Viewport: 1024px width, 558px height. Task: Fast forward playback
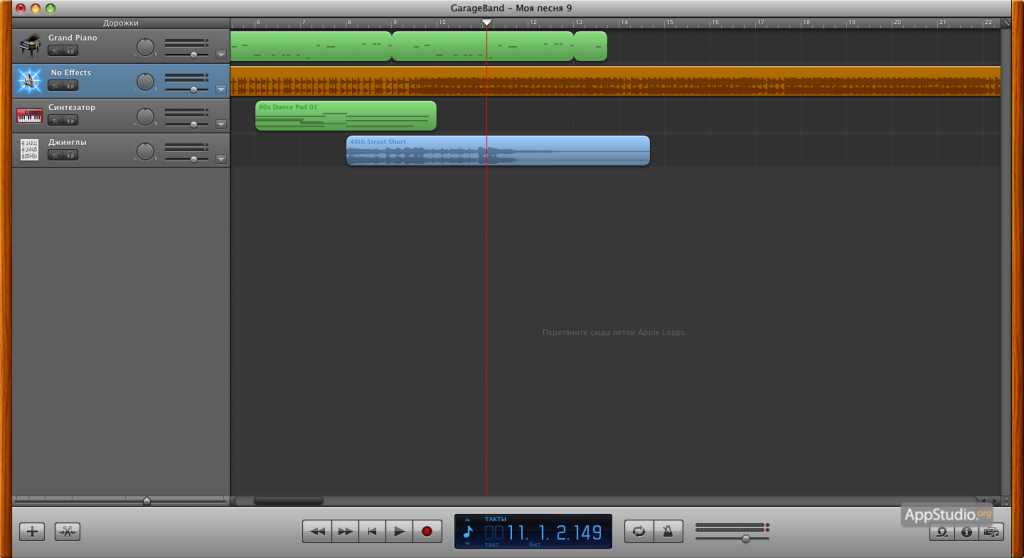click(x=345, y=531)
